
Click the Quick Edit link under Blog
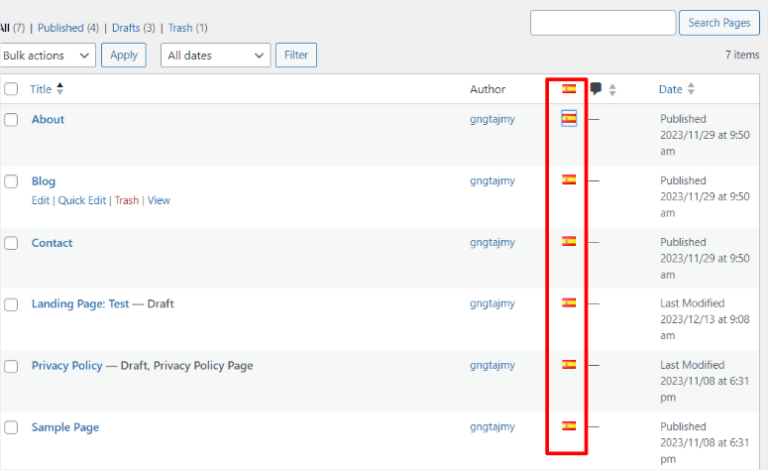pyautogui.click(x=82, y=200)
